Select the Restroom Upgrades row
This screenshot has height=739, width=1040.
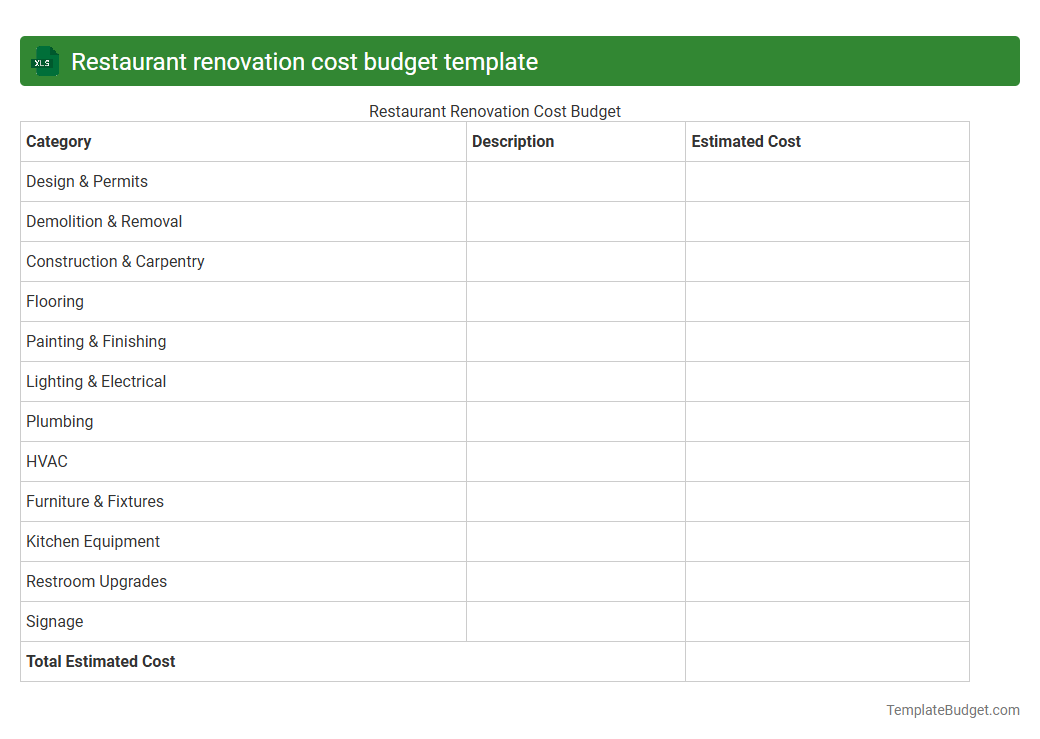(x=96, y=581)
